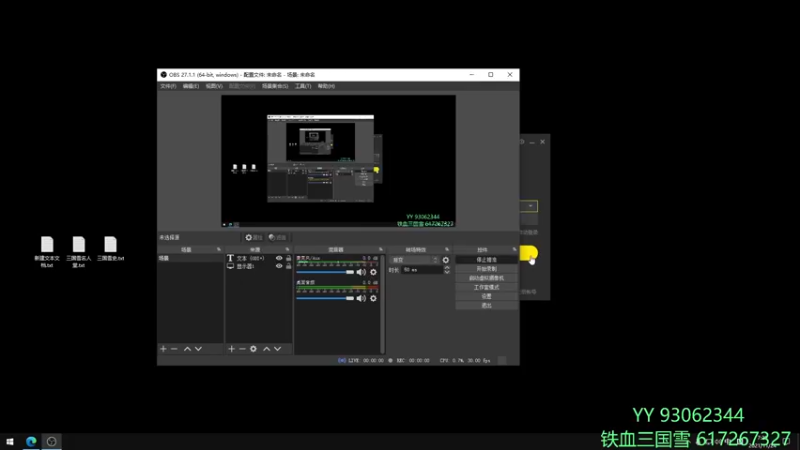The width and height of the screenshot is (800, 450).
Task: Pop out the 来源 dock using its header icon
Action: click(287, 249)
